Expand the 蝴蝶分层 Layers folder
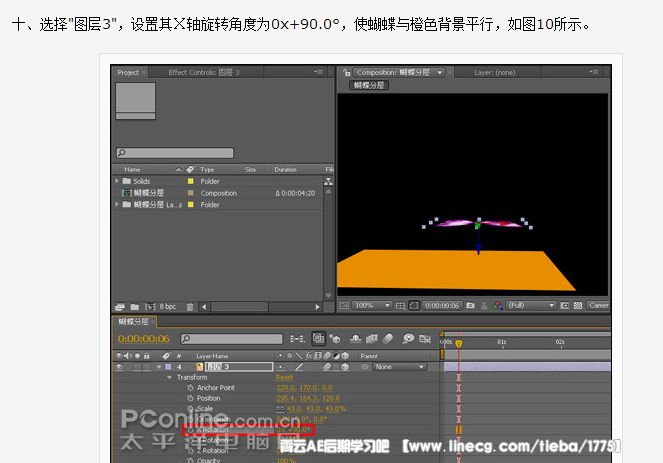Screen dimensions: 663x463 coord(117,204)
